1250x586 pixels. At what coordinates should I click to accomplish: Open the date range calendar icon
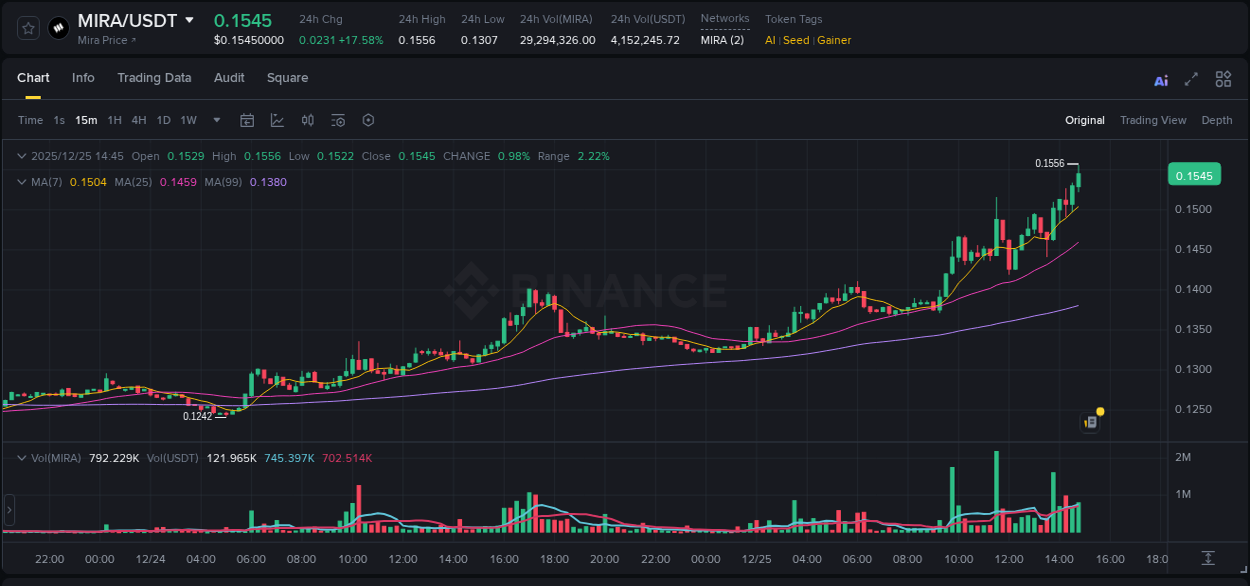247,120
